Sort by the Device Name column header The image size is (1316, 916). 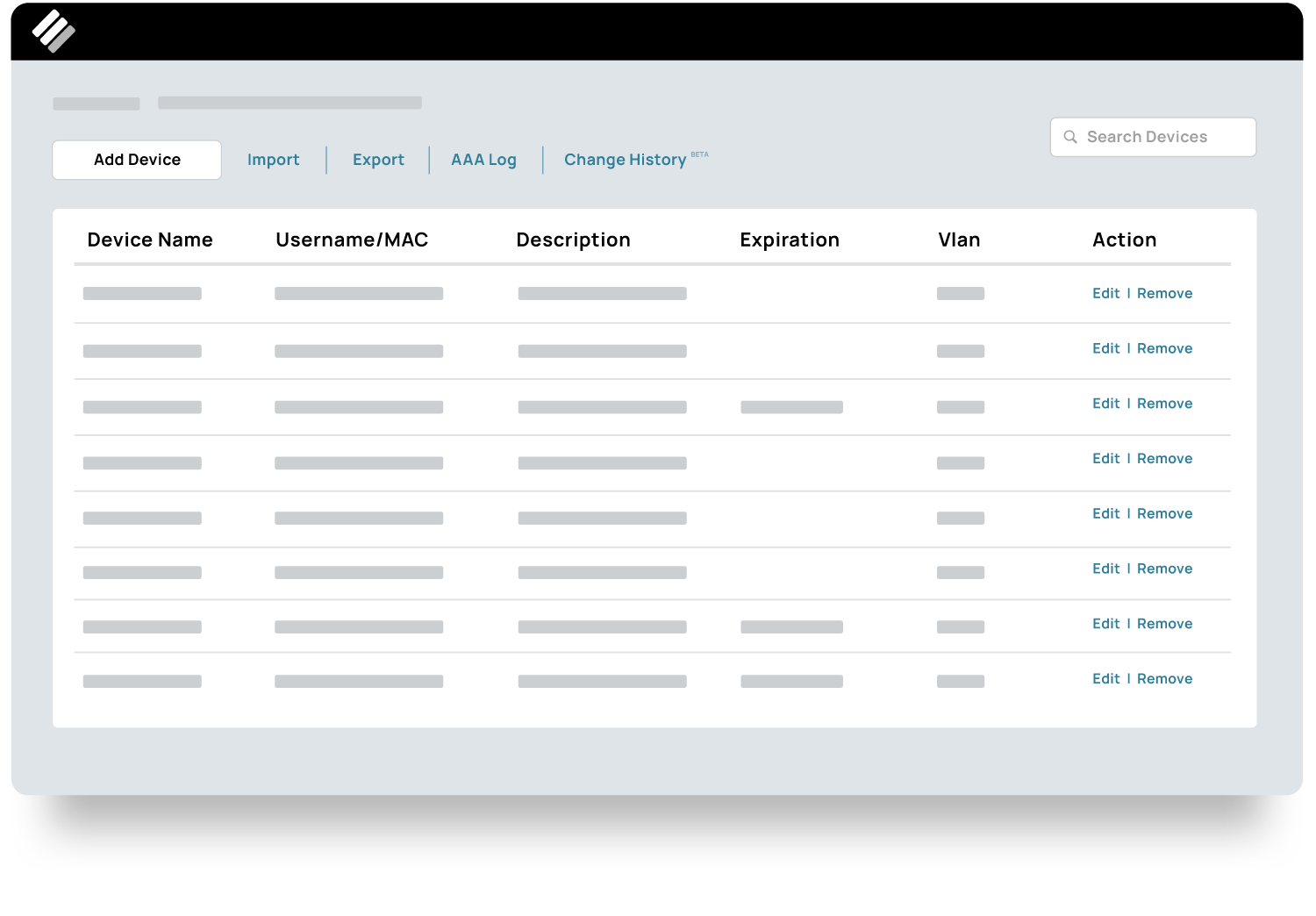[150, 240]
